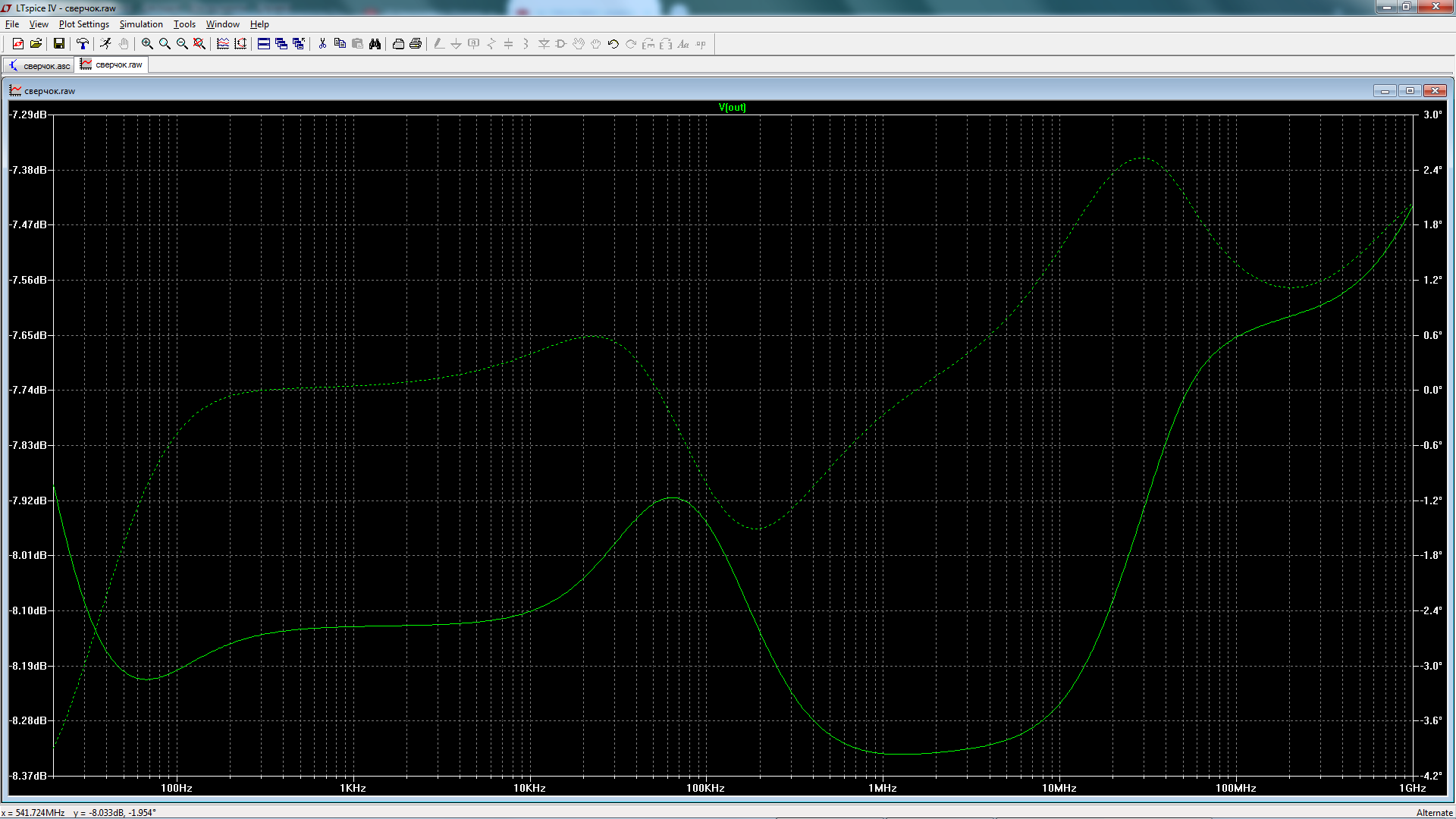
Task: Click the Cut scissors icon
Action: click(x=322, y=44)
